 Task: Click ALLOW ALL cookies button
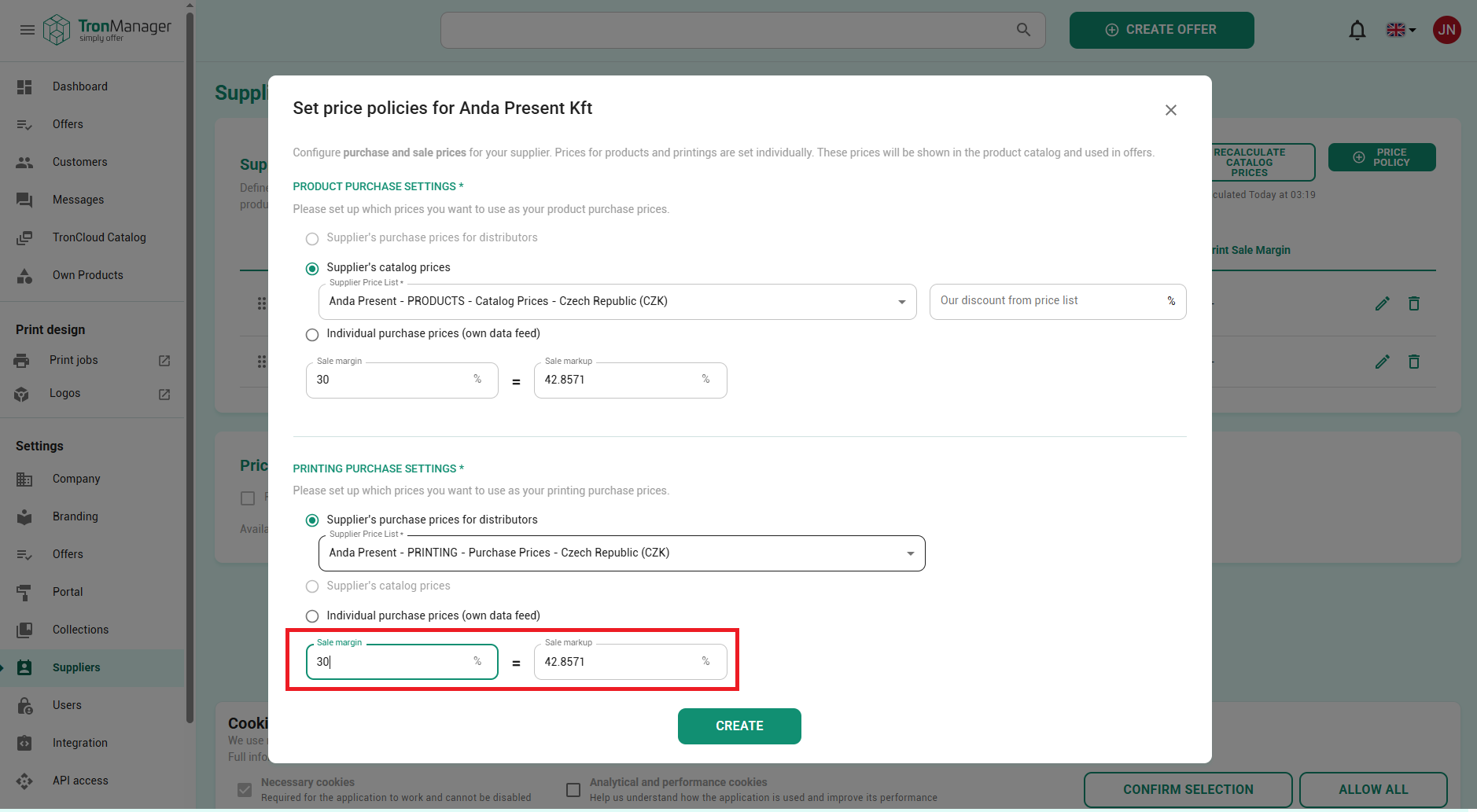(x=1373, y=790)
